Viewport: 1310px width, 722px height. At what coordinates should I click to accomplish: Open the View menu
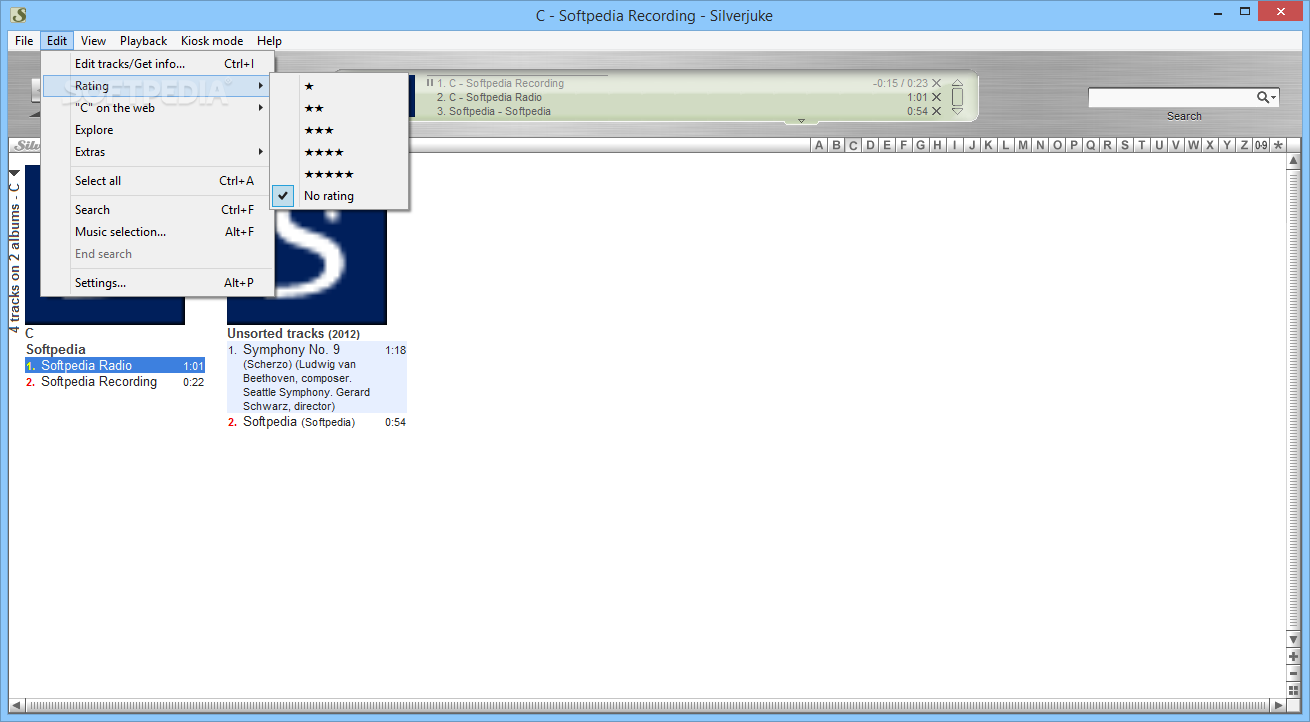click(94, 41)
